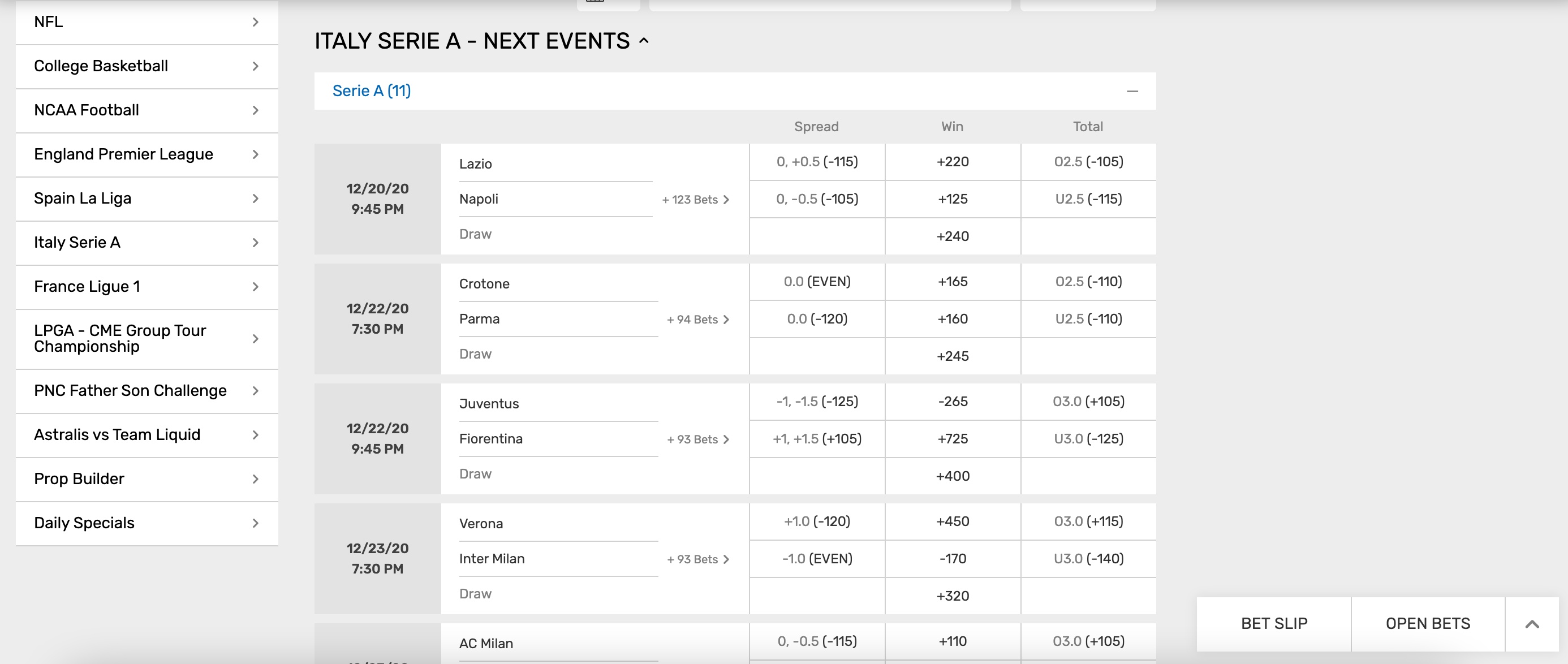Click the Daily Specials chevron arrow

(x=256, y=523)
